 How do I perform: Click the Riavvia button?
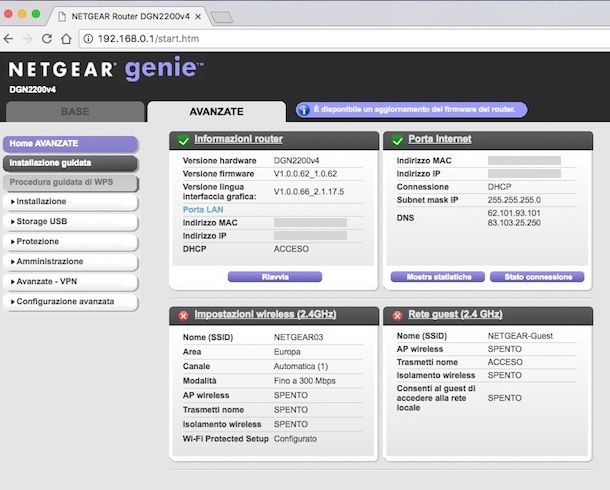[275, 277]
